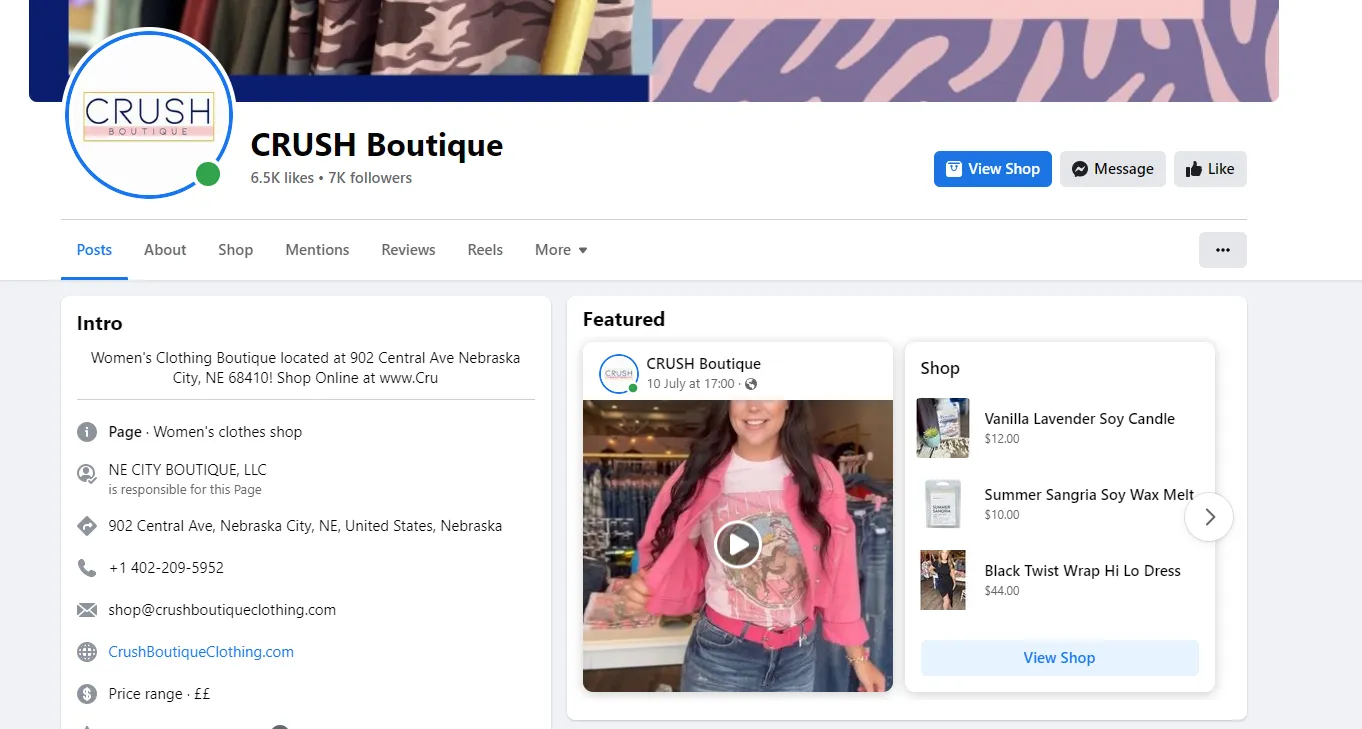Click the Intro section heading

click(x=99, y=323)
